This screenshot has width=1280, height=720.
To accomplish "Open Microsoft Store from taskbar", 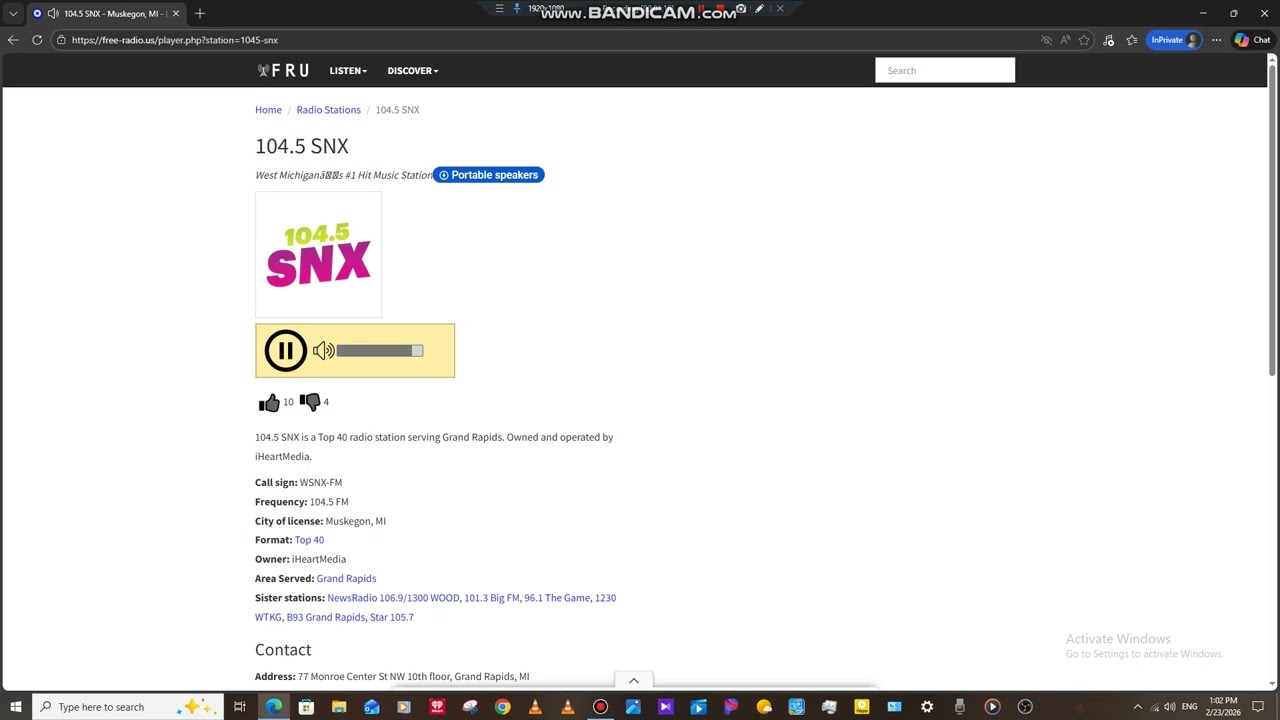I will (306, 707).
